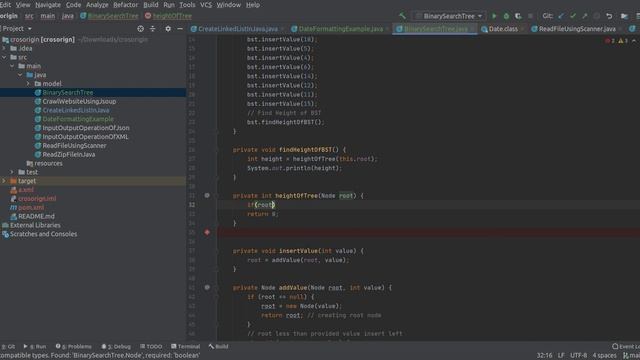Switch to Date.class tab
The height and width of the screenshot is (360, 640).
[x=503, y=29]
